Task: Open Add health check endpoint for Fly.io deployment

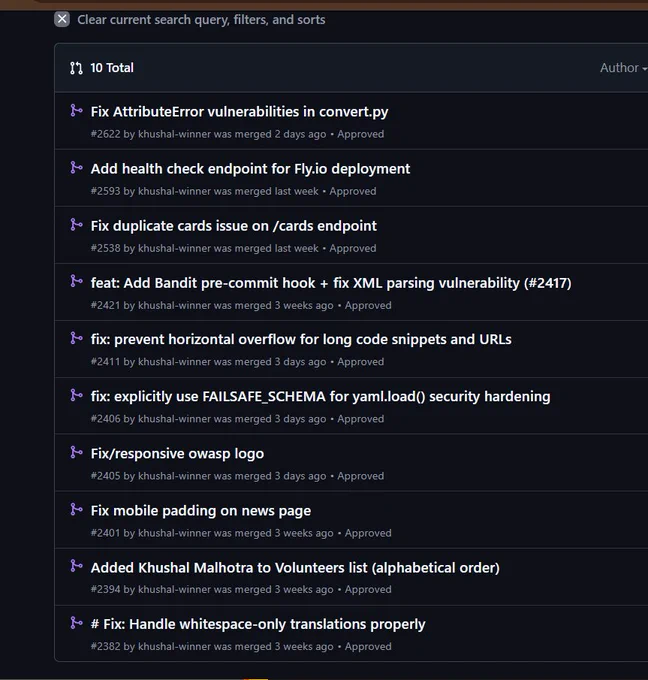Action: (250, 169)
